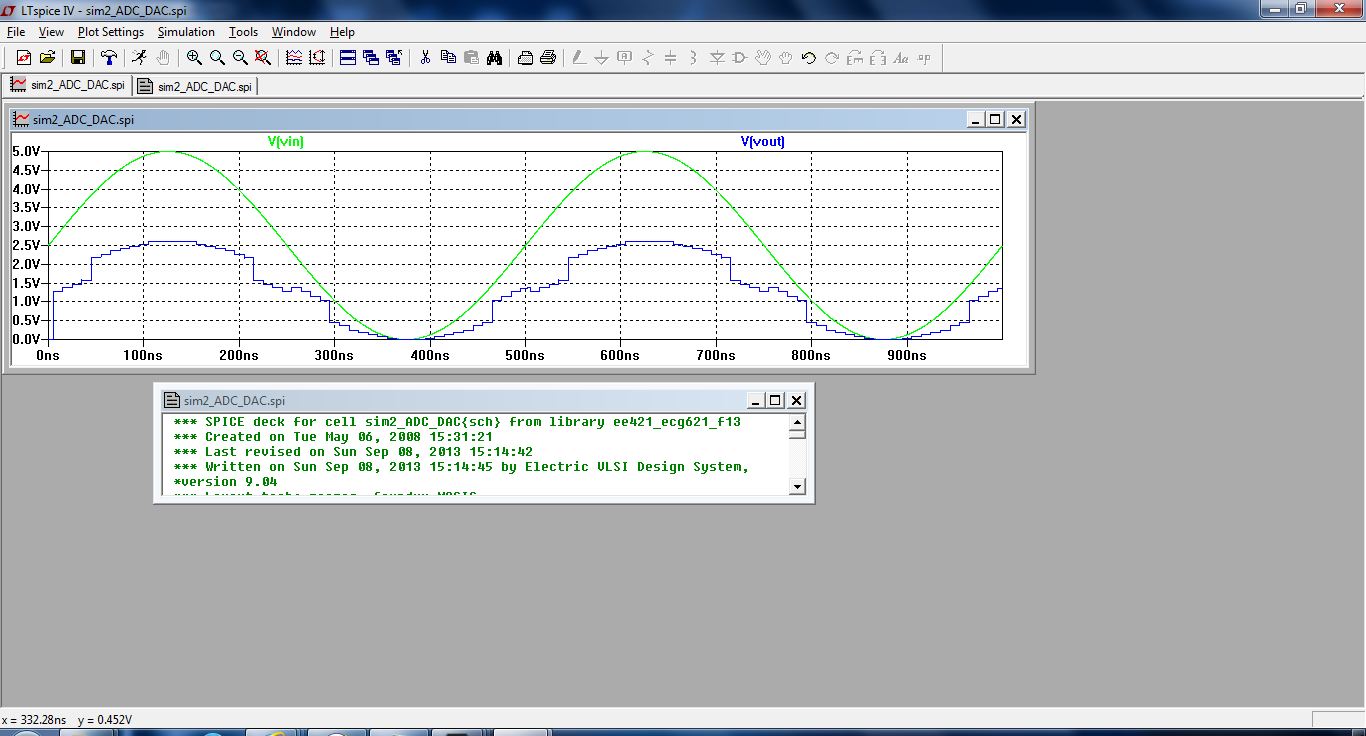1366x736 pixels.
Task: Switch to the netlist text sim2_ADC_DAC.spi tab
Action: pos(195,86)
